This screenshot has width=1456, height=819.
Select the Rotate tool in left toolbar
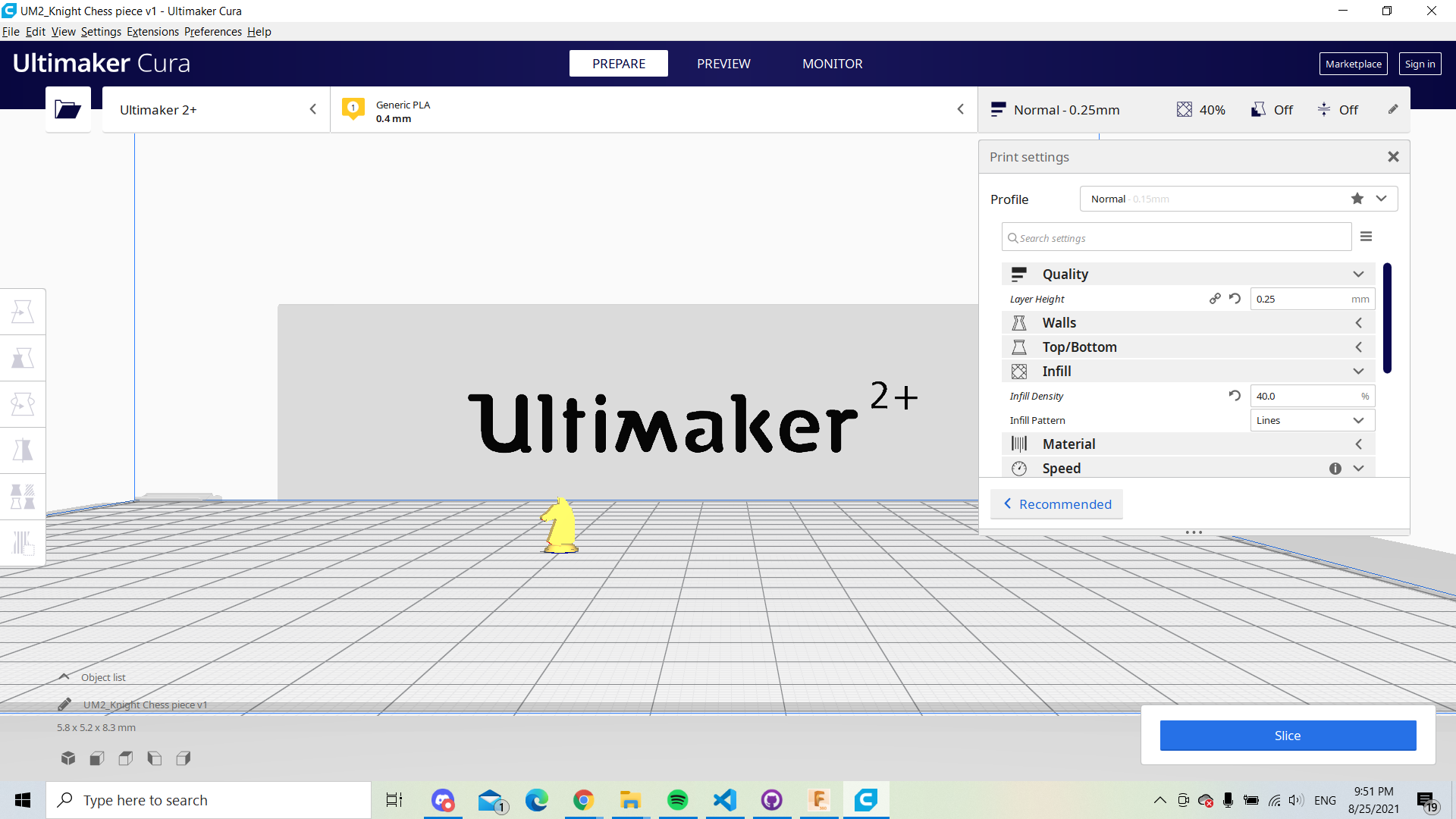[x=23, y=404]
